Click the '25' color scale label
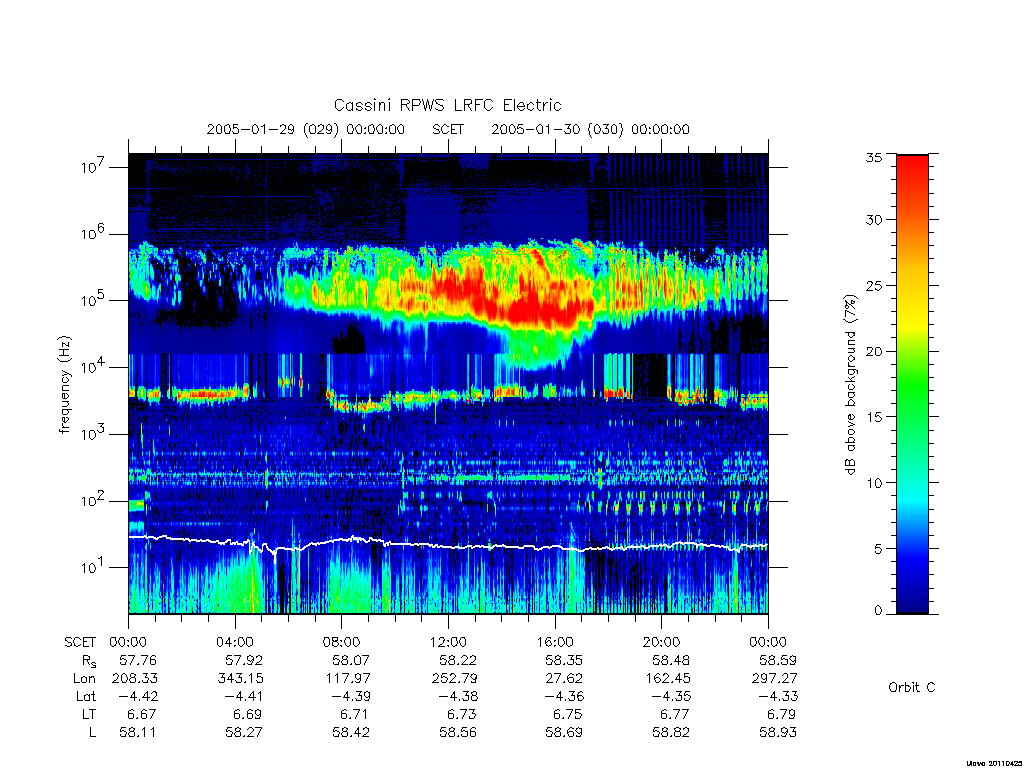This screenshot has height=768, width=1024. pyautogui.click(x=874, y=285)
